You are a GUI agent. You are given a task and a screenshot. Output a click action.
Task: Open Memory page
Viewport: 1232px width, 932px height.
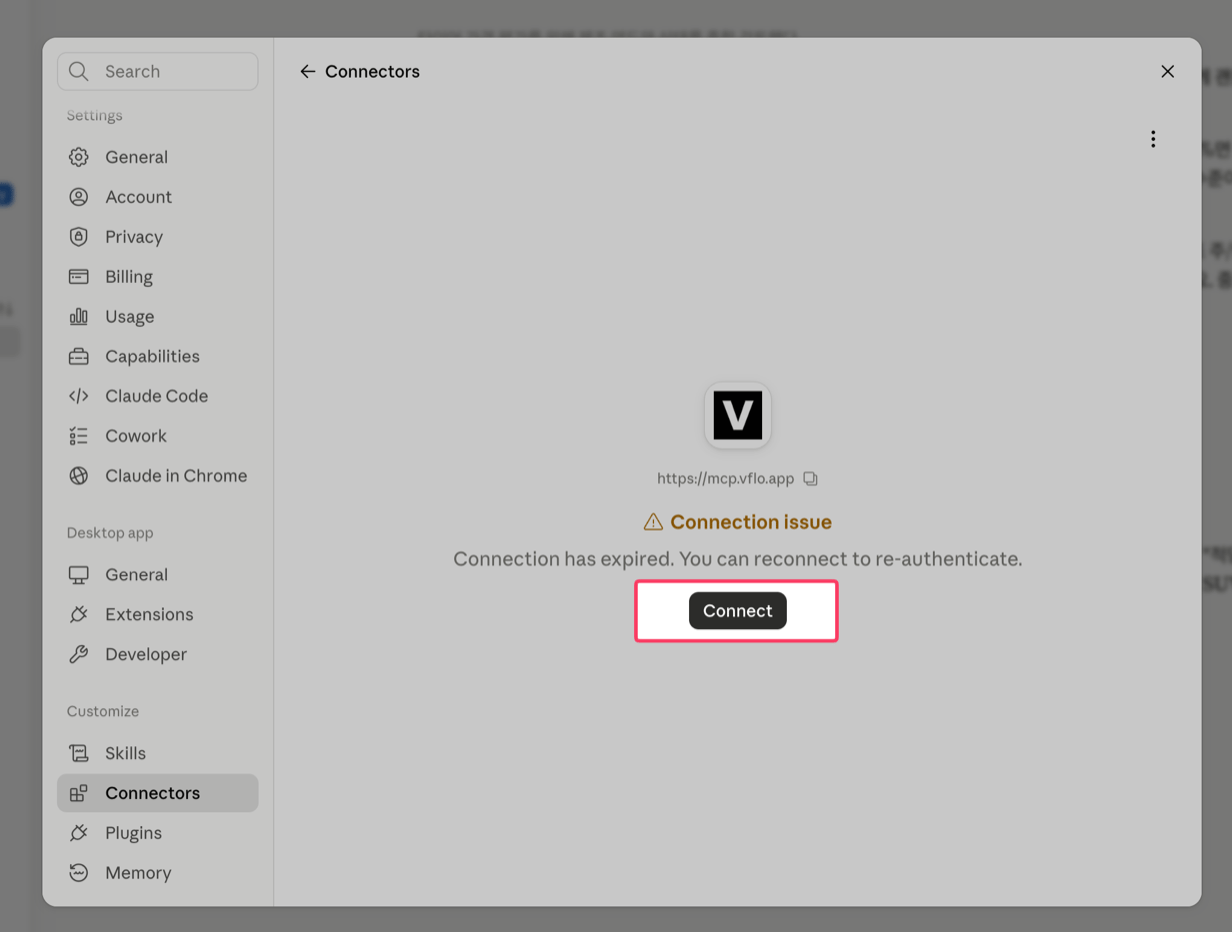[x=158, y=873]
